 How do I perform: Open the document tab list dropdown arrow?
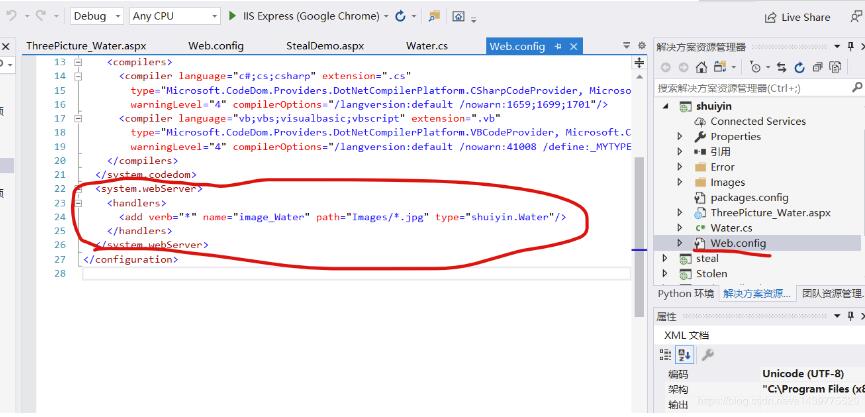[626, 45]
